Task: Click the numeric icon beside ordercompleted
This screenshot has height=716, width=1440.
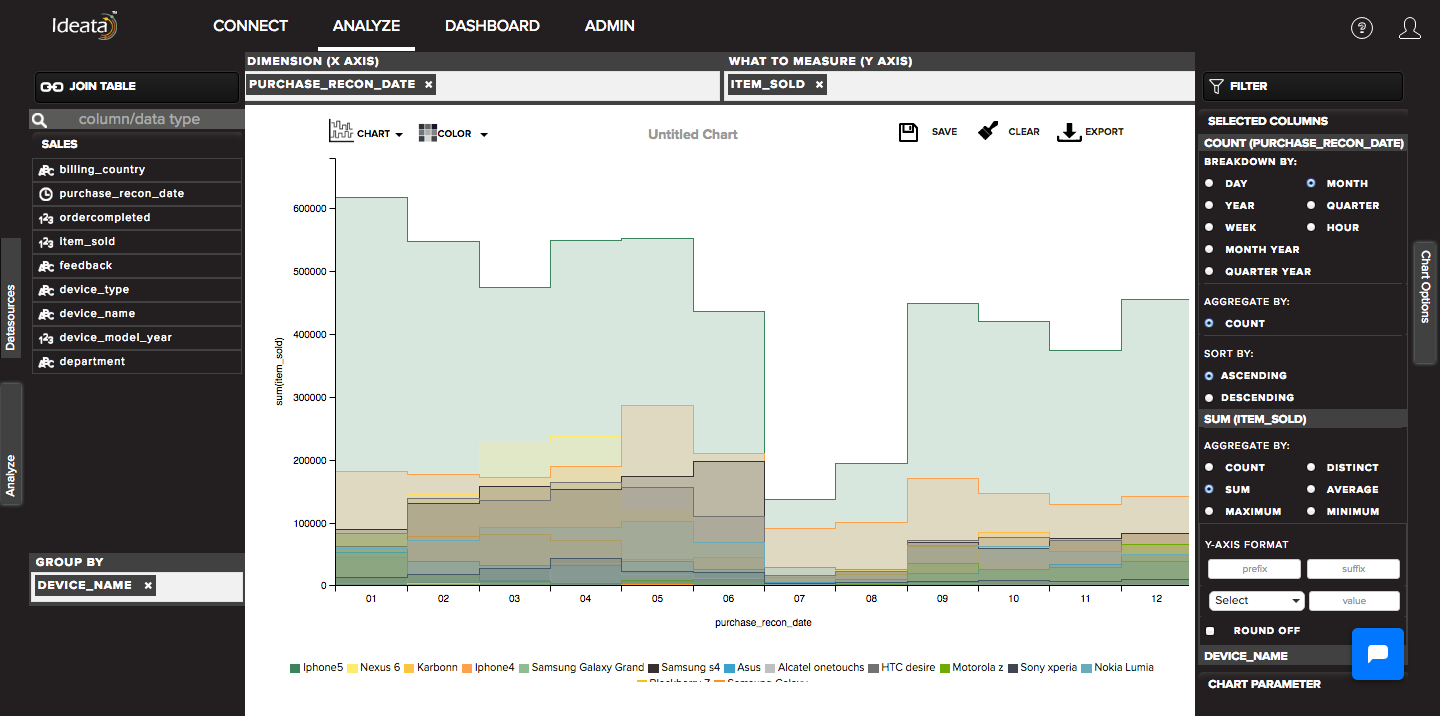Action: (46, 218)
